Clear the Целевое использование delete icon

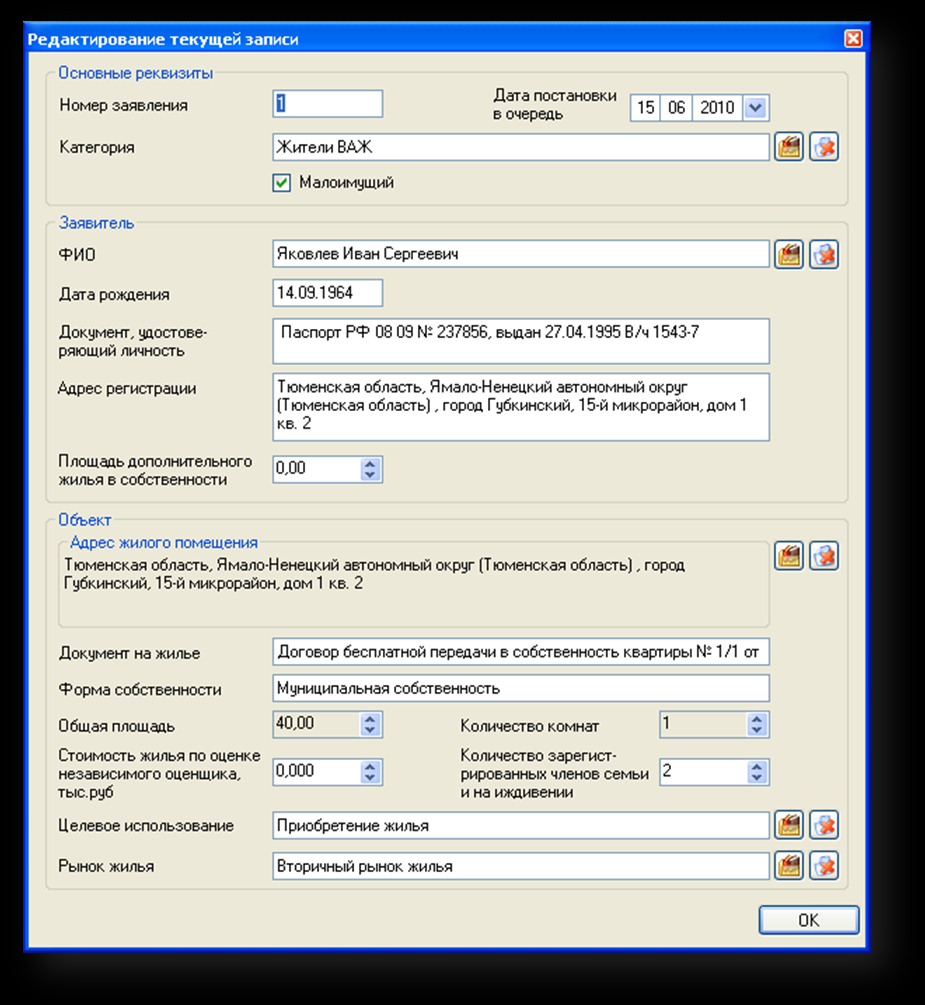pyautogui.click(x=824, y=825)
